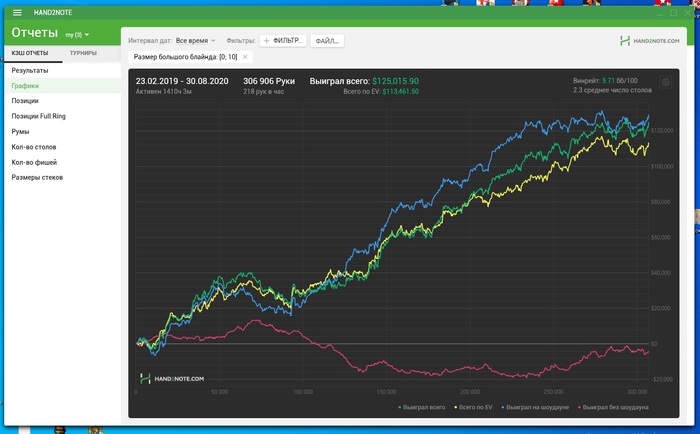Open the Результаты report

[62, 70]
